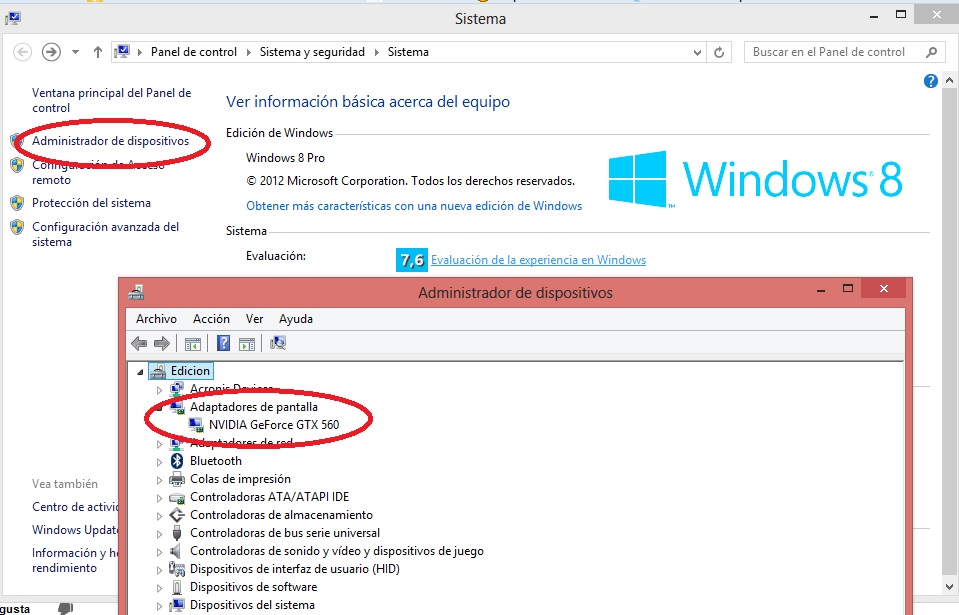Open the Acción menu
This screenshot has height=615, width=959.
211,319
